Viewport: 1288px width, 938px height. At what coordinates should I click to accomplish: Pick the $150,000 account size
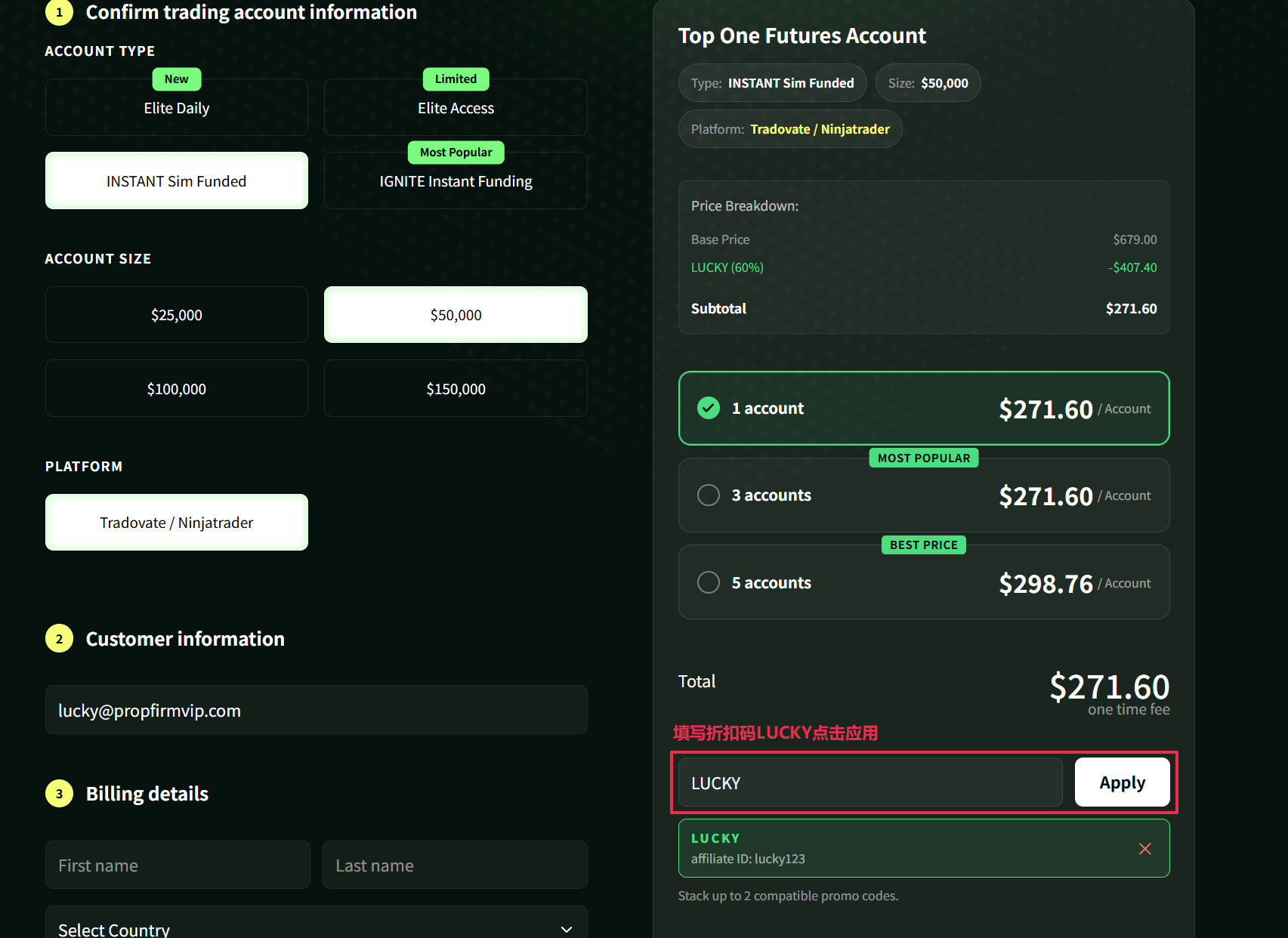tap(456, 388)
